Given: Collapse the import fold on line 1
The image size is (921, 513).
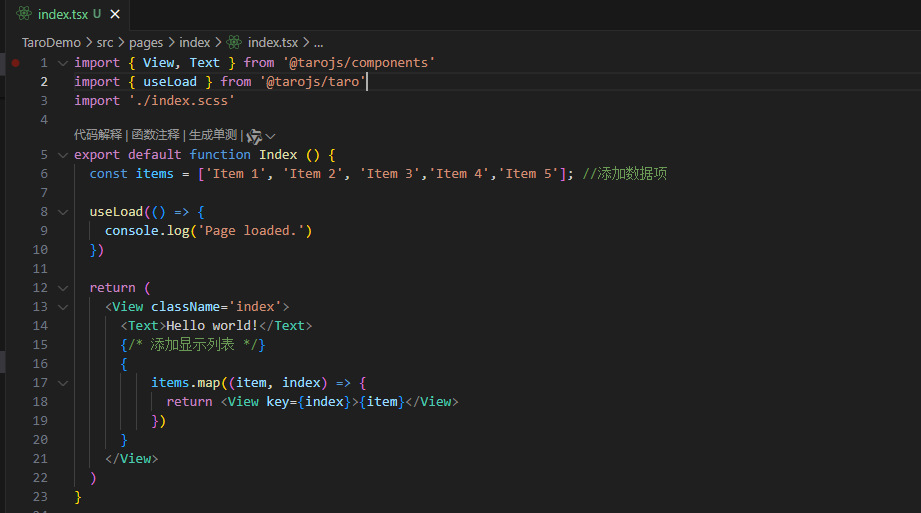Looking at the screenshot, I should click(63, 63).
